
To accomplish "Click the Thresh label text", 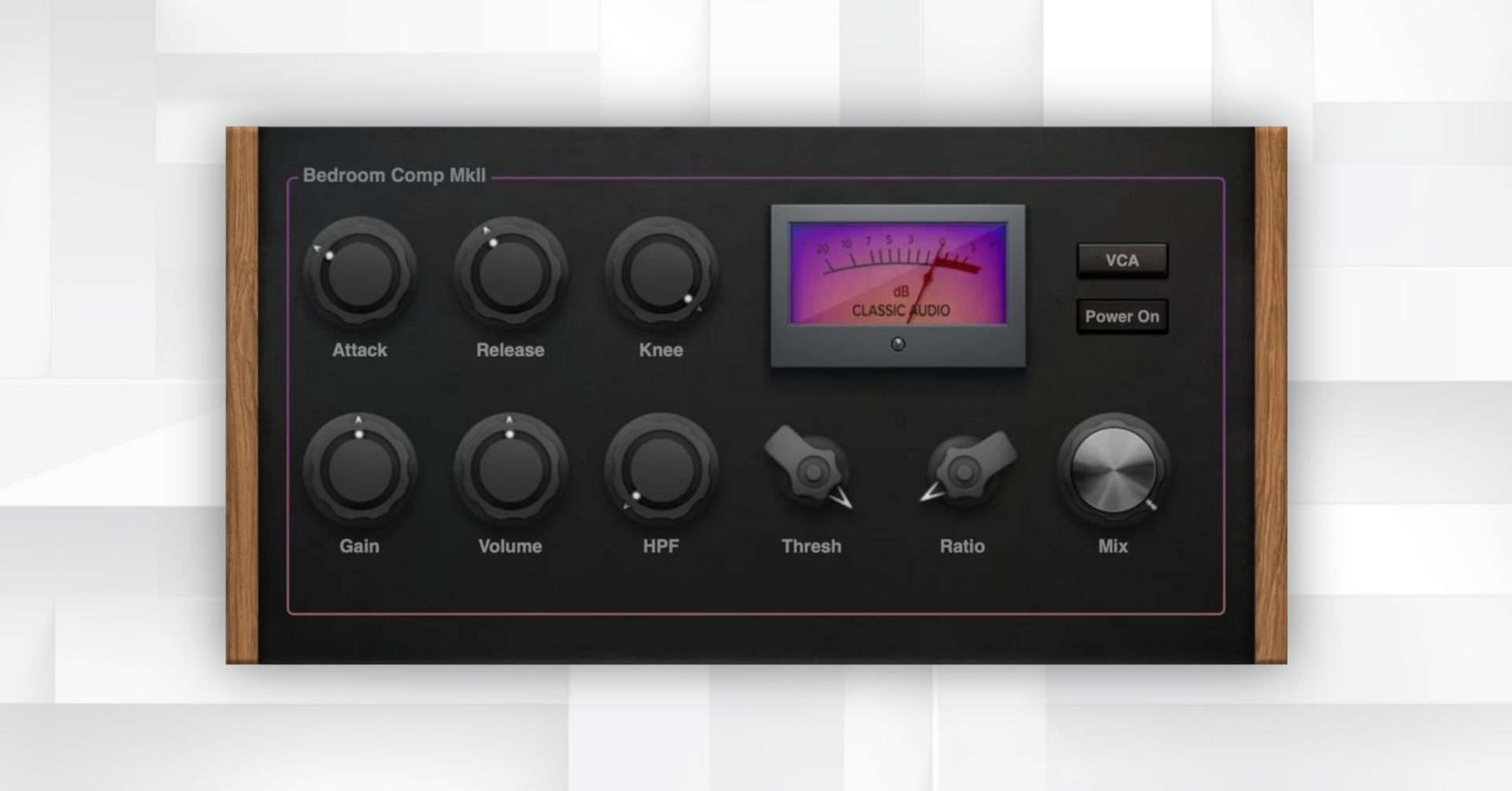I will click(812, 546).
